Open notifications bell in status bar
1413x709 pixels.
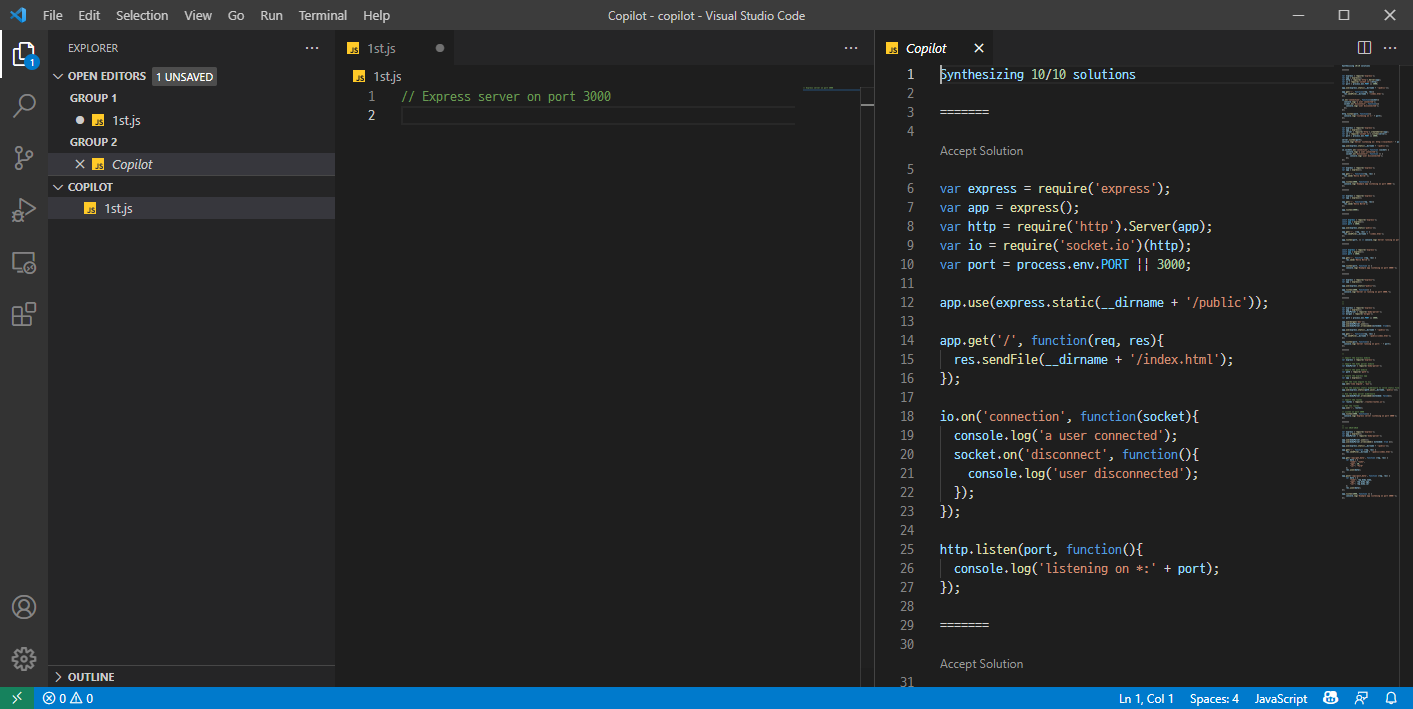click(1391, 698)
